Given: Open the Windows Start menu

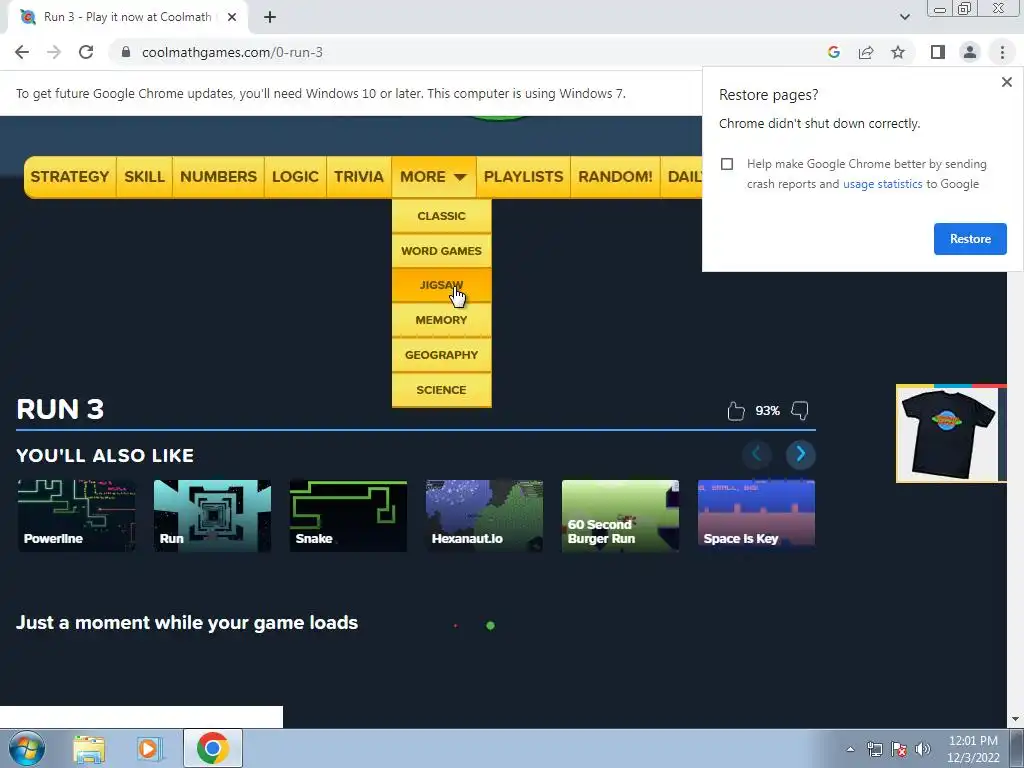Looking at the screenshot, I should [26, 748].
